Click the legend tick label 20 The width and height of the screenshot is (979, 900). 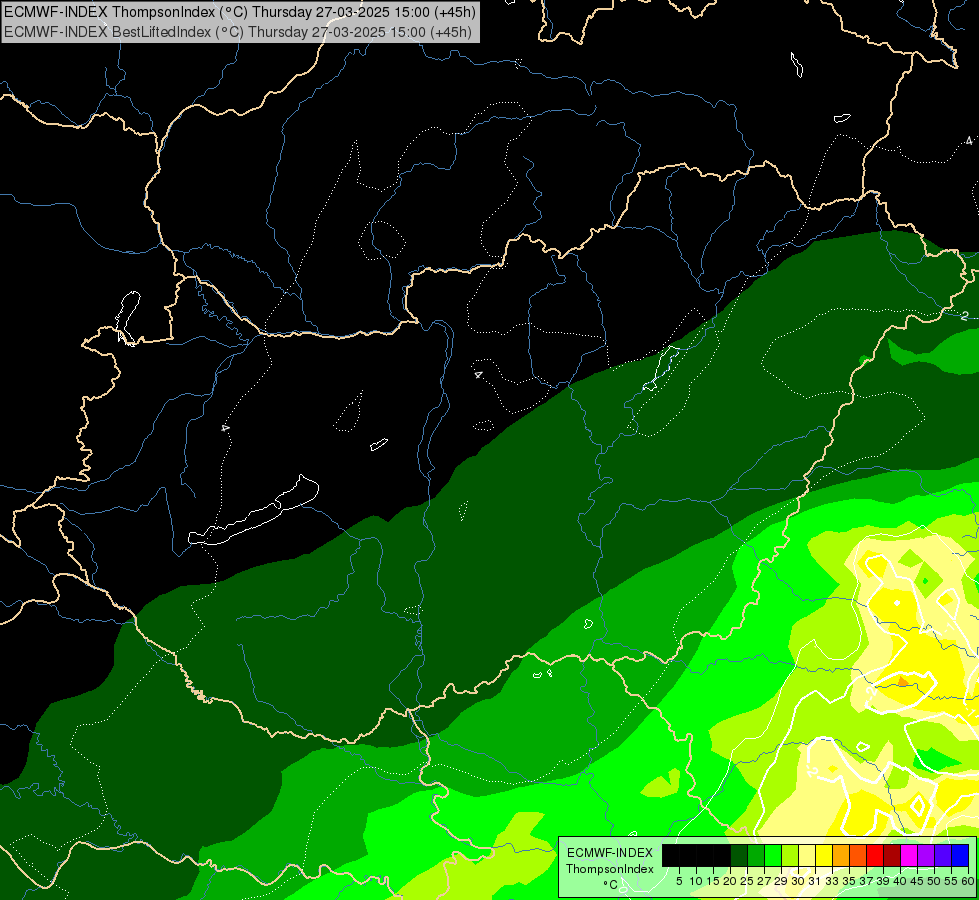[730, 881]
